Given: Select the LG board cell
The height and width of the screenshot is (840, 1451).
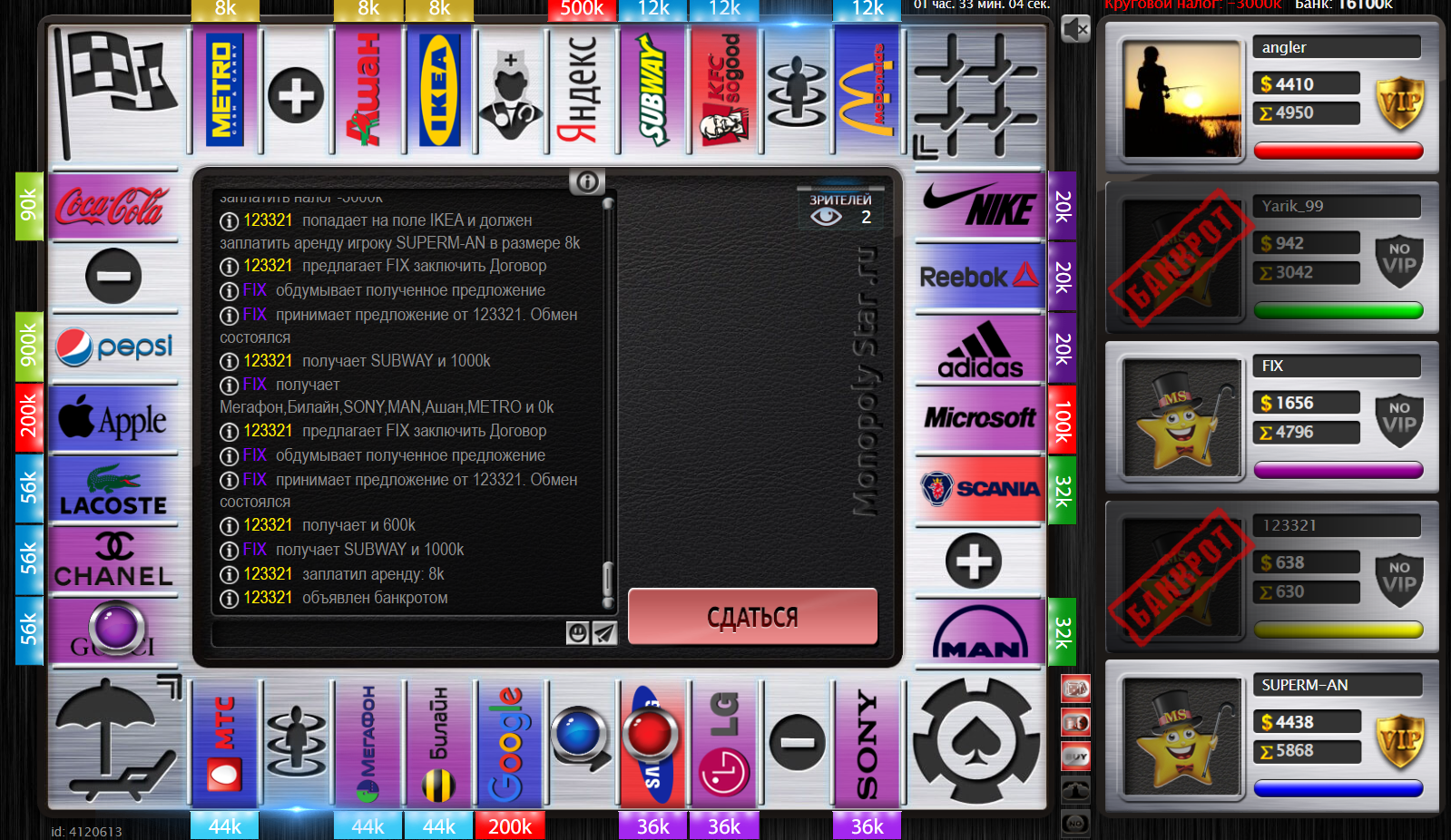Looking at the screenshot, I should click(x=725, y=744).
